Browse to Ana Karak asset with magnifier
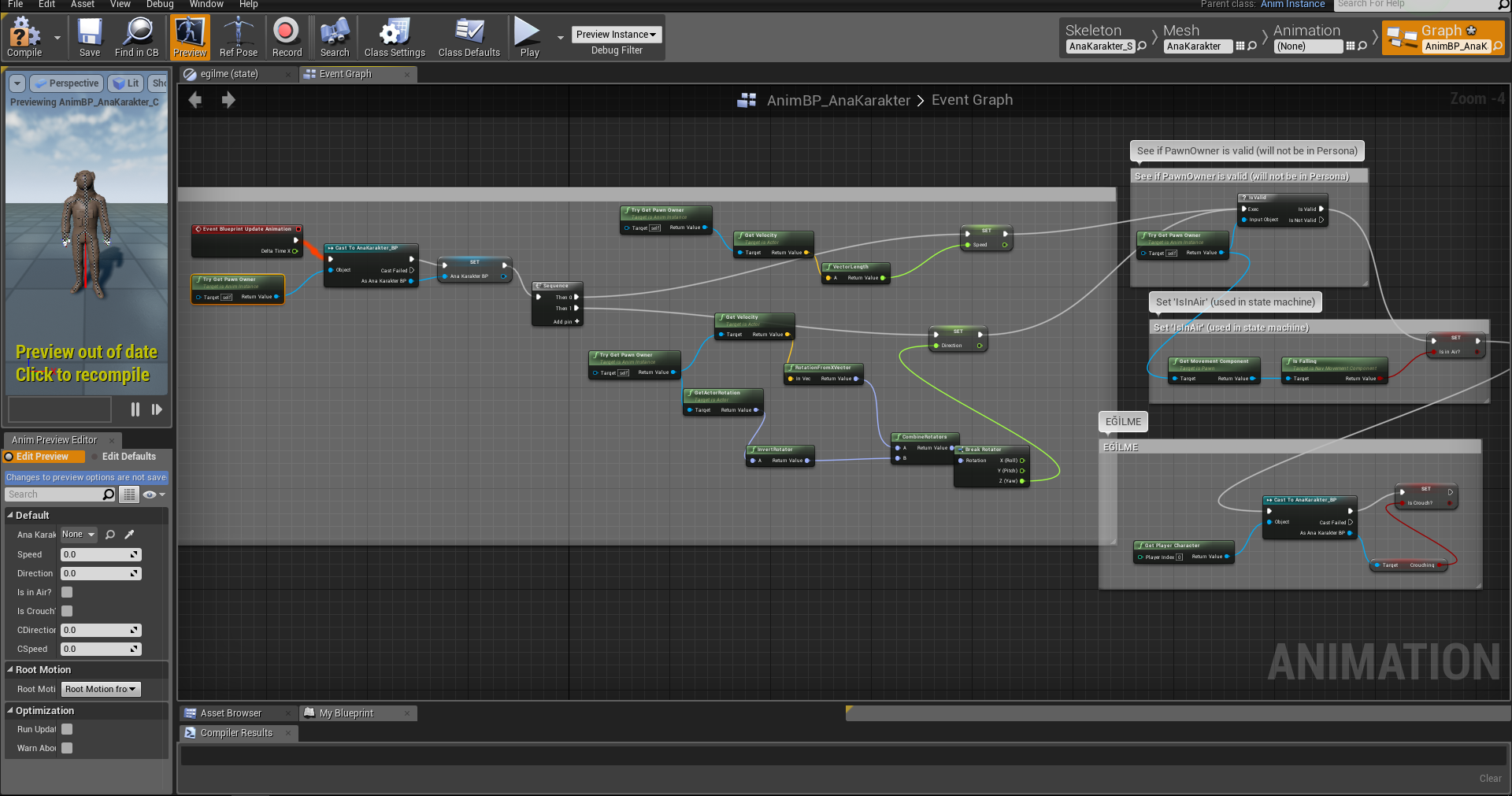 110,535
